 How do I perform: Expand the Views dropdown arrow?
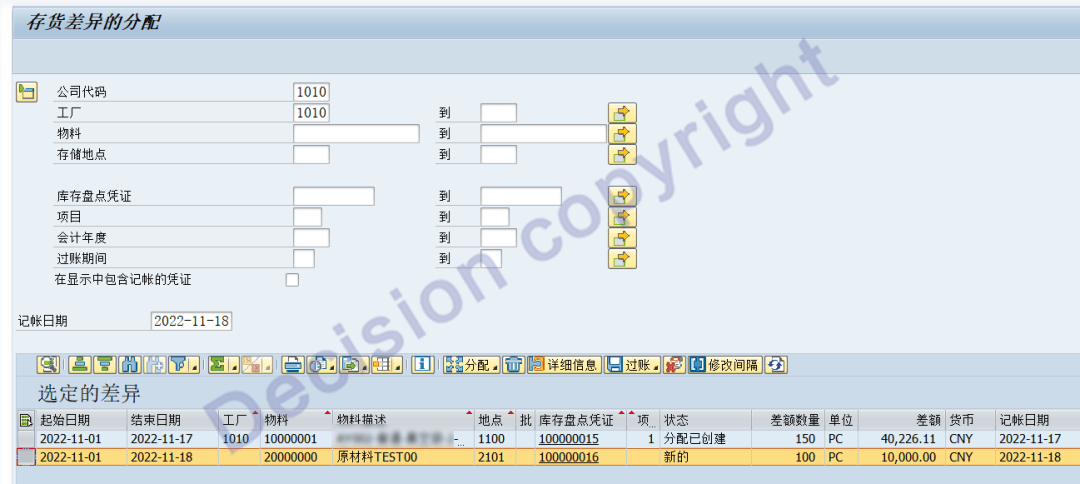(331, 366)
